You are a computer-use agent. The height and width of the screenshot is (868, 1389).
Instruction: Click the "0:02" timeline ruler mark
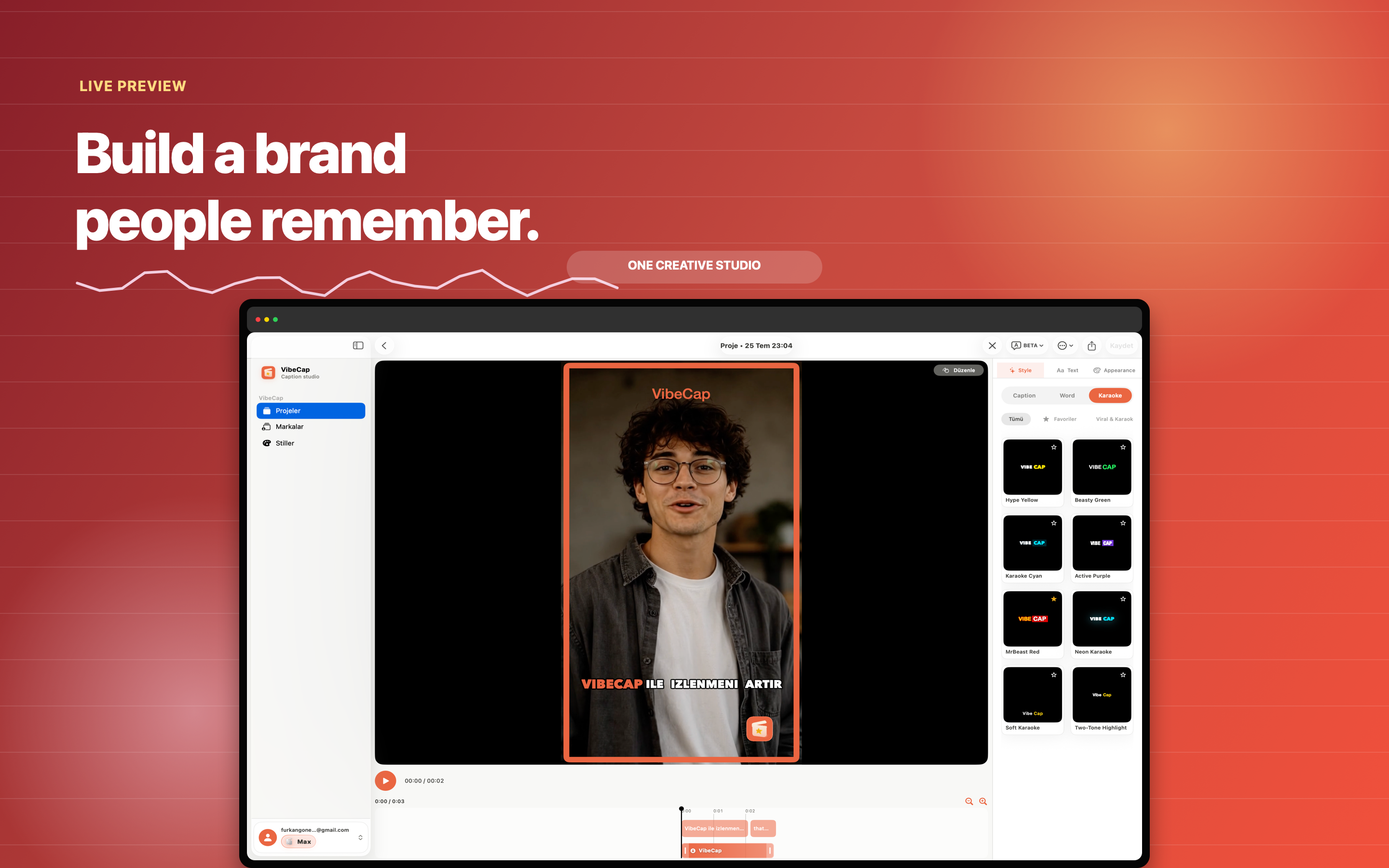click(x=750, y=811)
